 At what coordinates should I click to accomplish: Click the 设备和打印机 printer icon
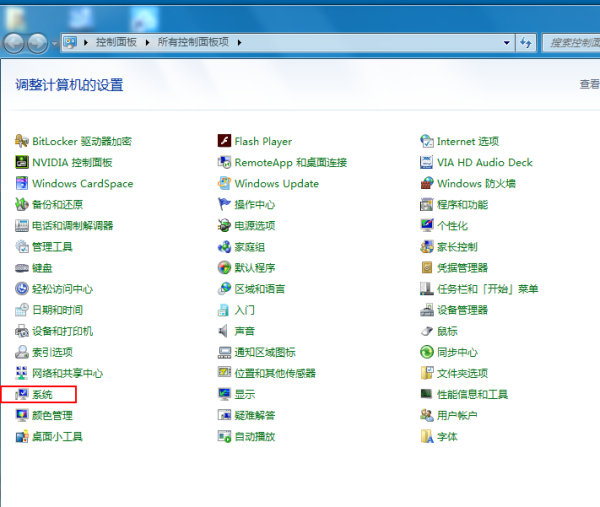coord(21,331)
